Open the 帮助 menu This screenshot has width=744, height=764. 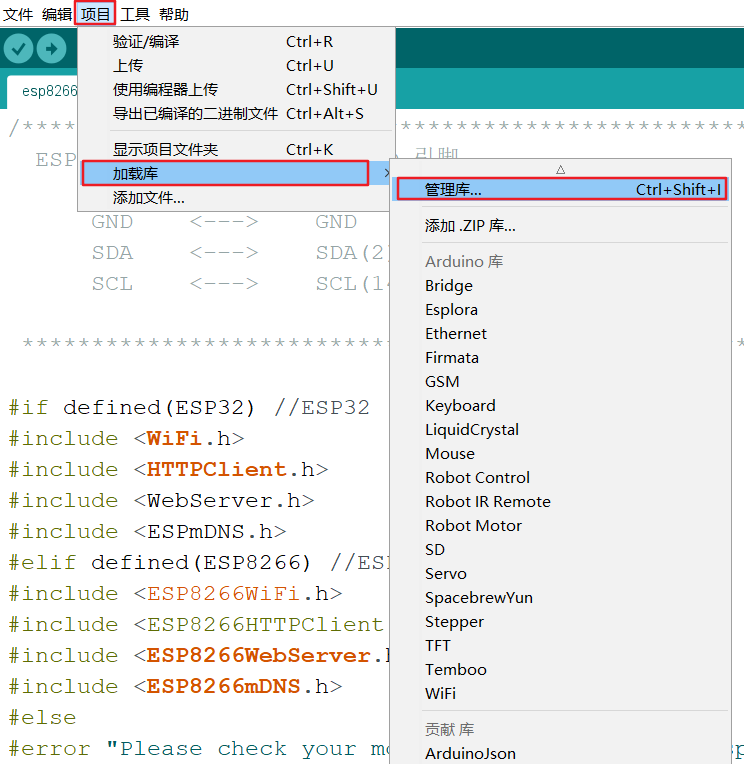click(173, 14)
